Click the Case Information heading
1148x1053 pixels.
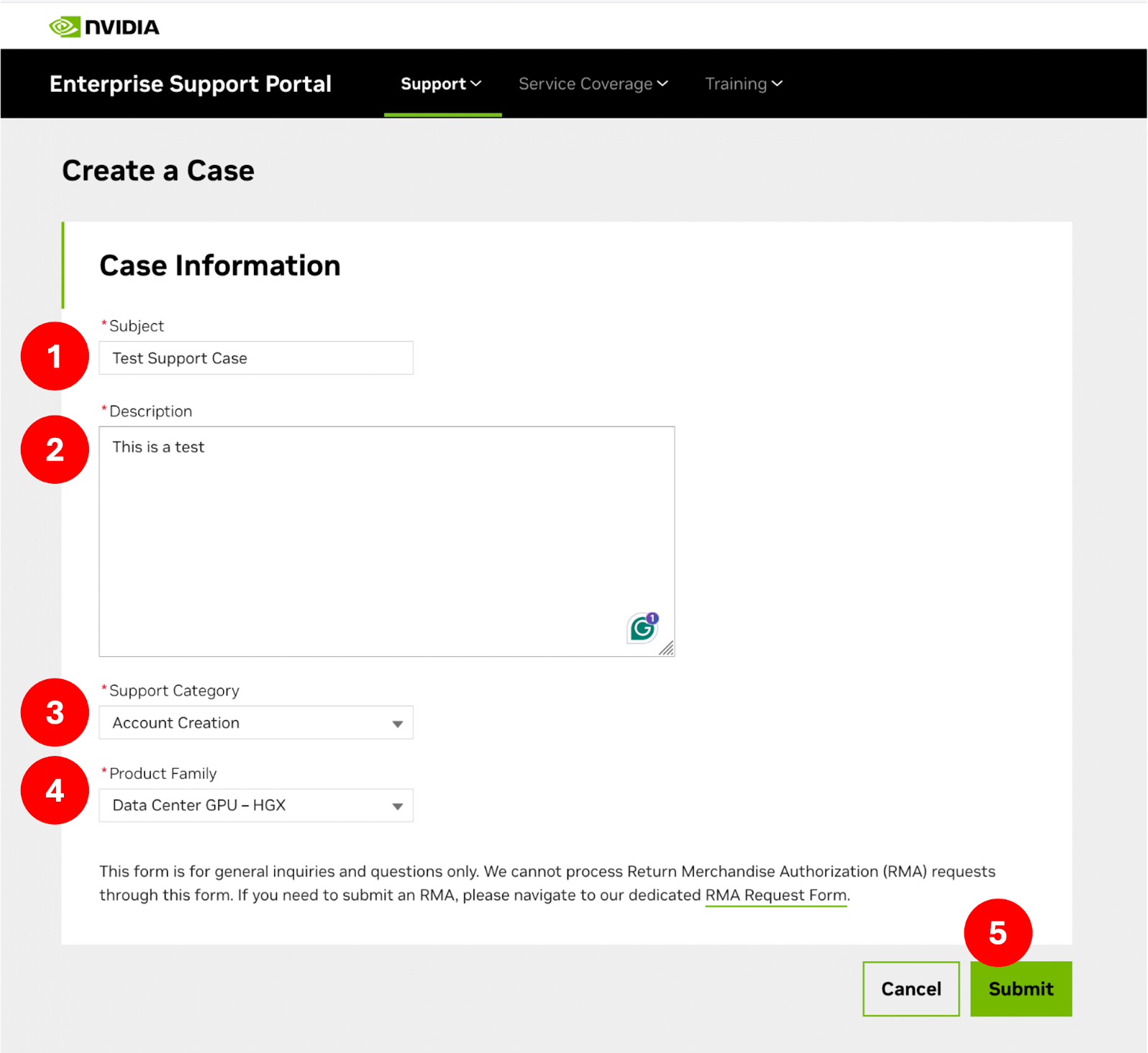pos(220,266)
